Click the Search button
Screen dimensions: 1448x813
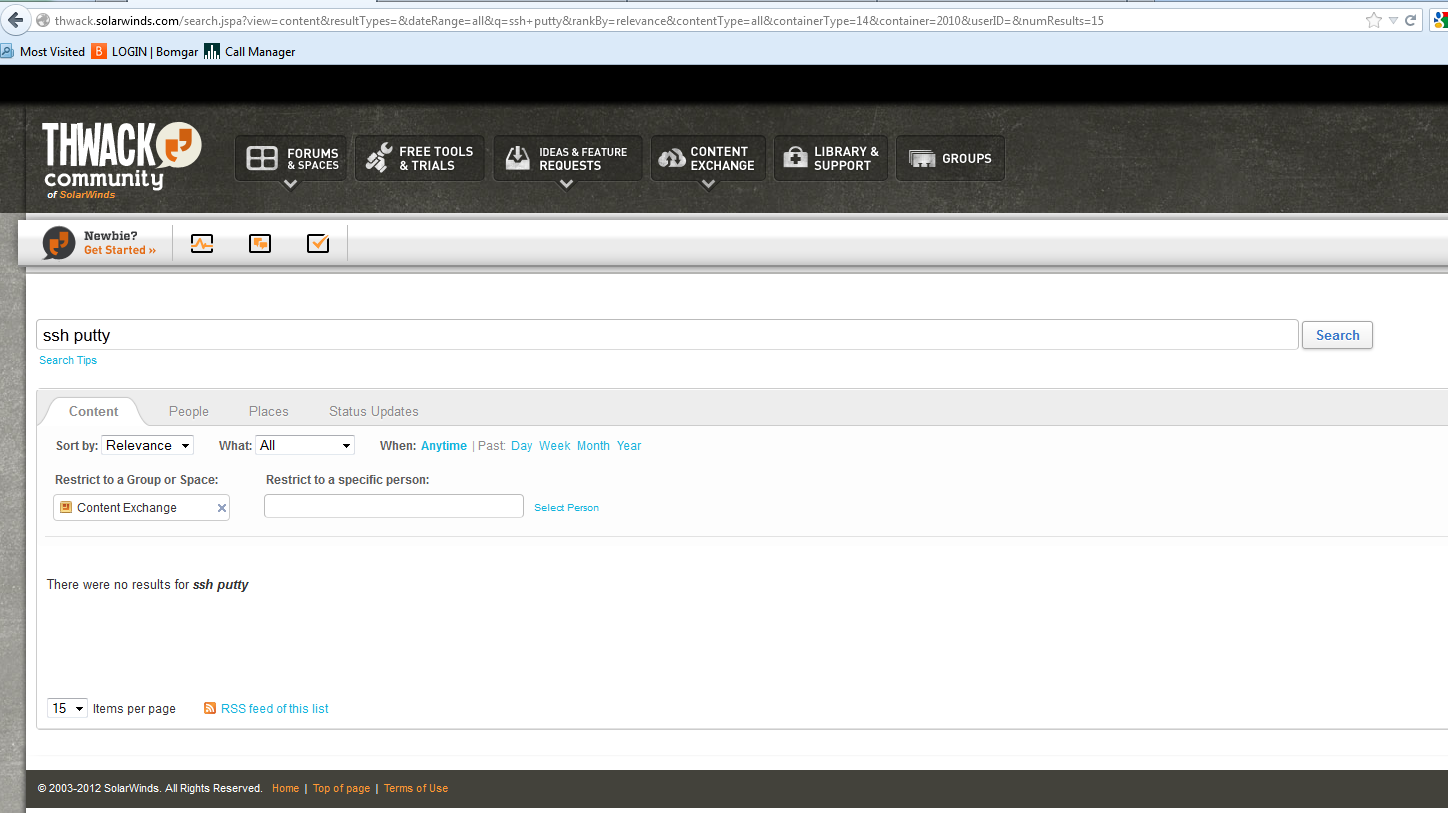(1337, 335)
